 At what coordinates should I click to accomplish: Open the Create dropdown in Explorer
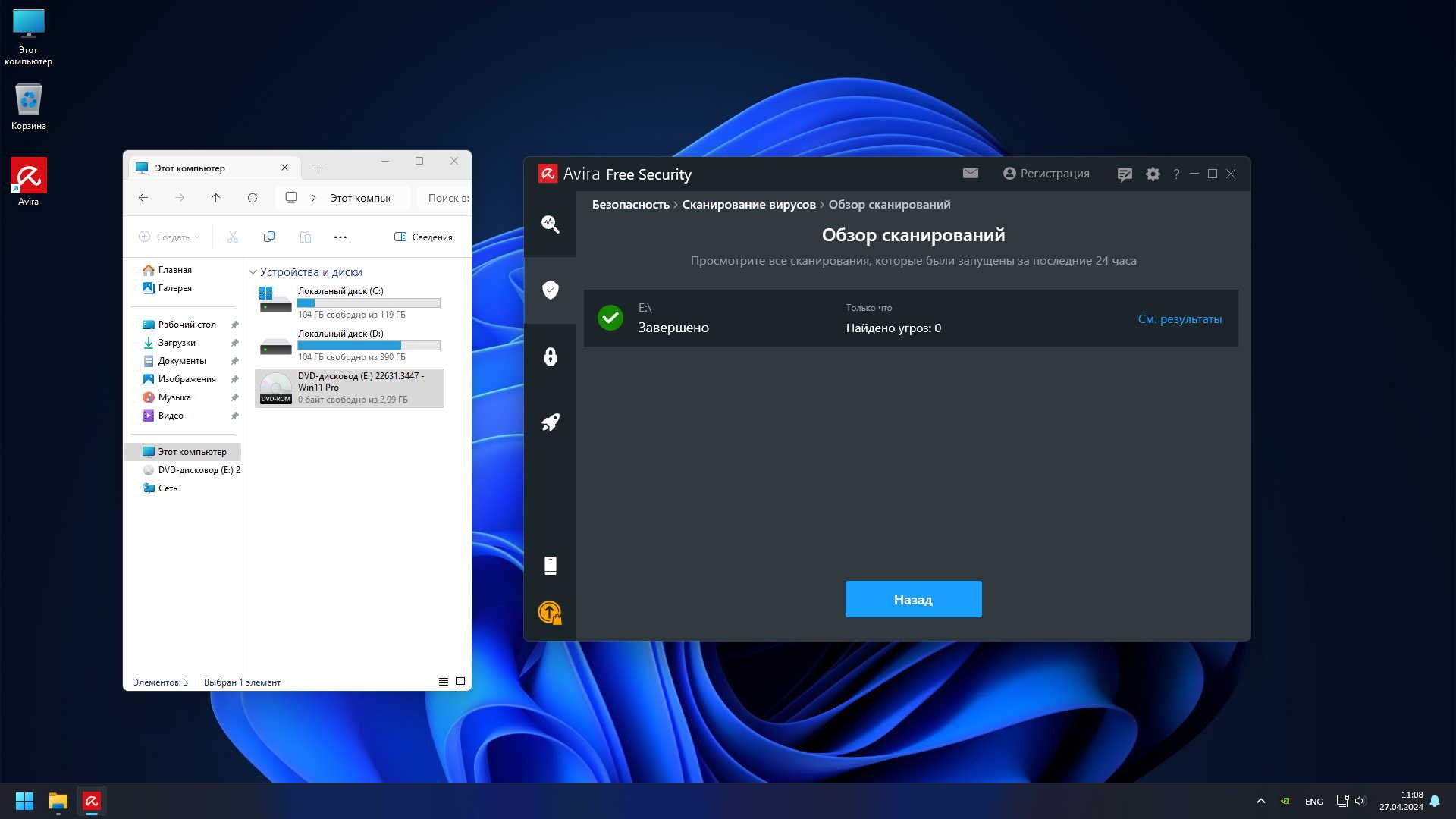tap(169, 237)
